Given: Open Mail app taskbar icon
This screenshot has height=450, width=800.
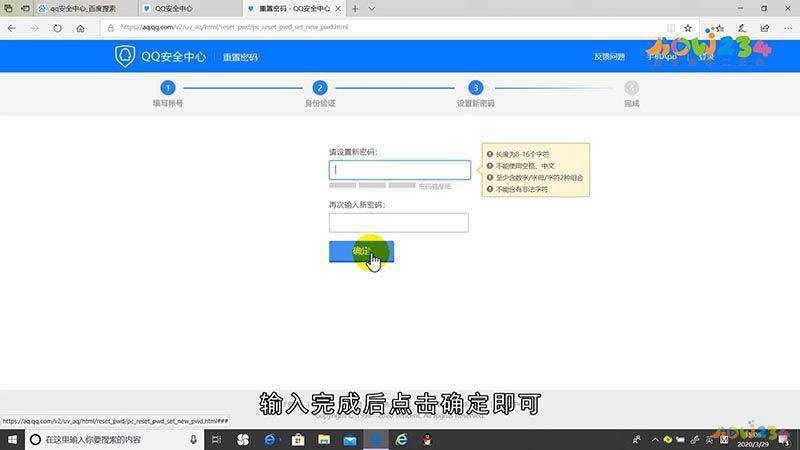Looking at the screenshot, I should 350,439.
